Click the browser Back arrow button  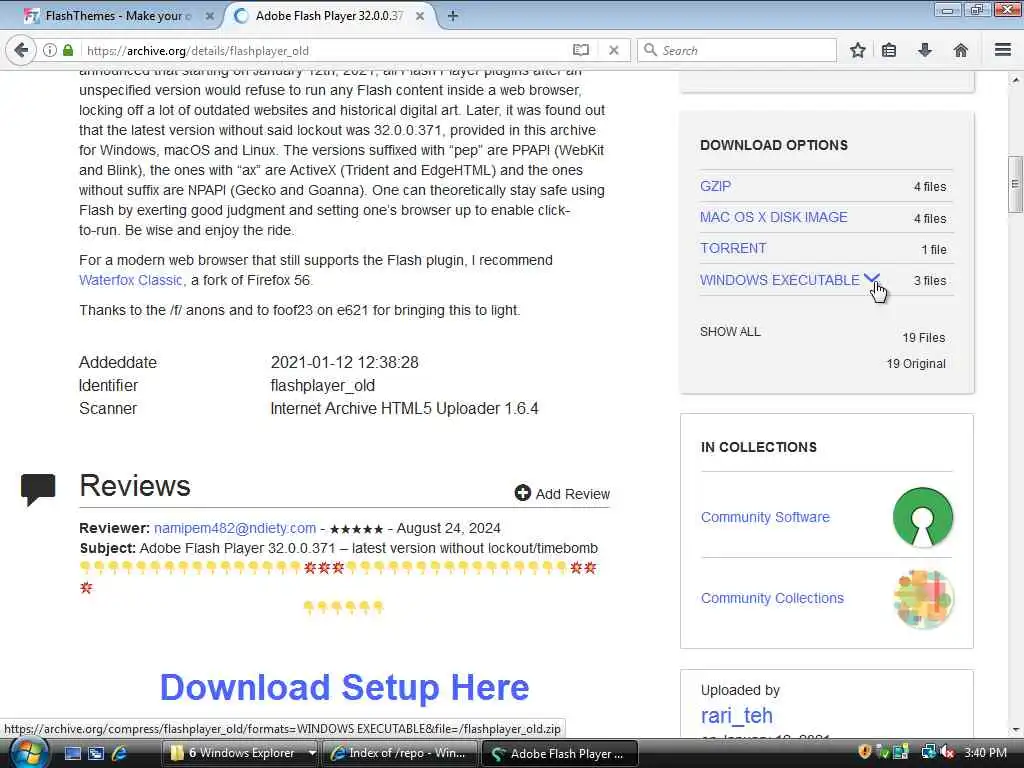pyautogui.click(x=21, y=50)
